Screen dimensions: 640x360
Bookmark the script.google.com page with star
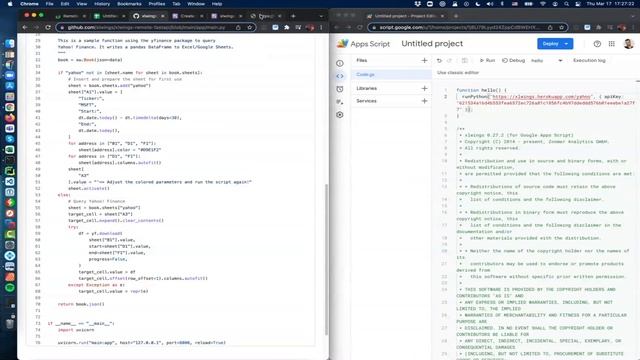tap(561, 27)
